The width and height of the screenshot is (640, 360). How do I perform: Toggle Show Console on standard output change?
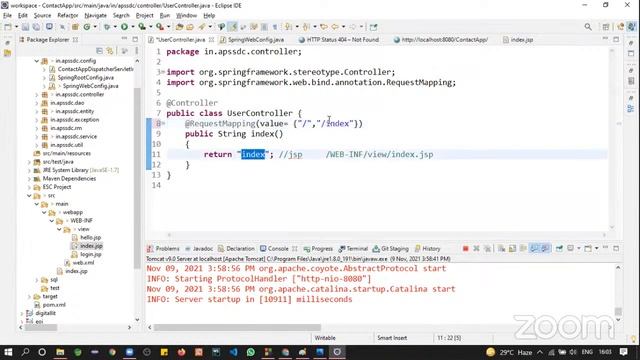click(x=534, y=249)
